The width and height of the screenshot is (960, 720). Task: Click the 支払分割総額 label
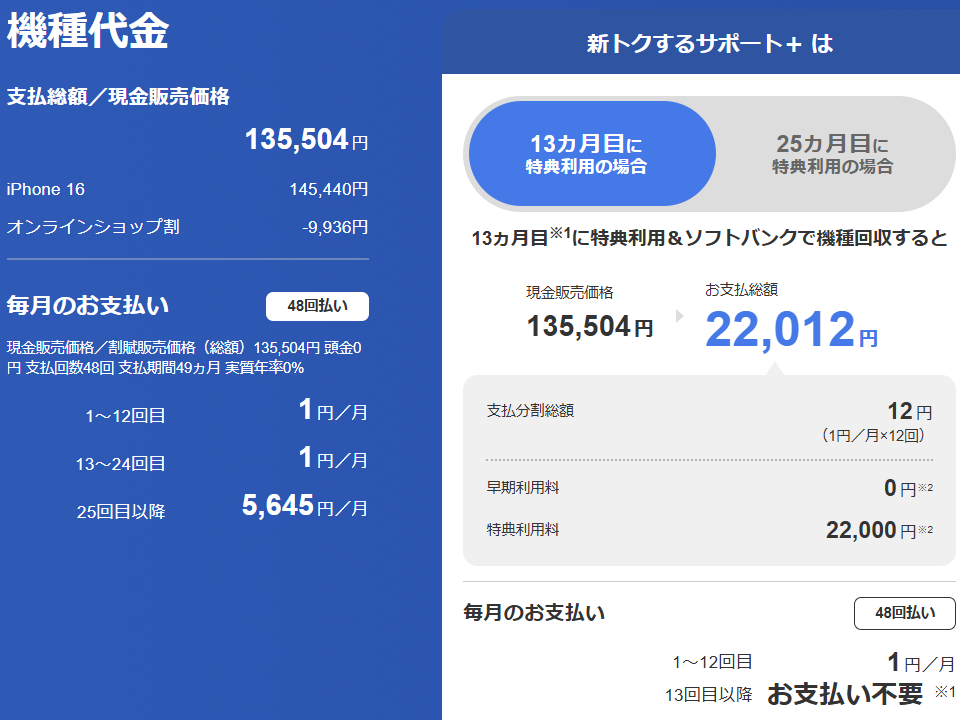pyautogui.click(x=530, y=410)
